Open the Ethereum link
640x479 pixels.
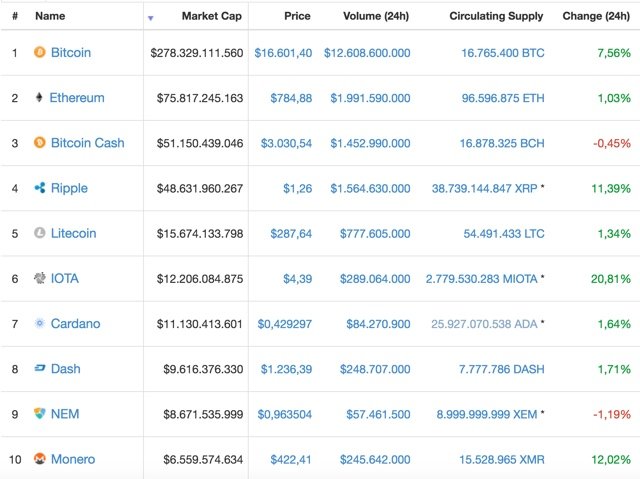coord(77,98)
